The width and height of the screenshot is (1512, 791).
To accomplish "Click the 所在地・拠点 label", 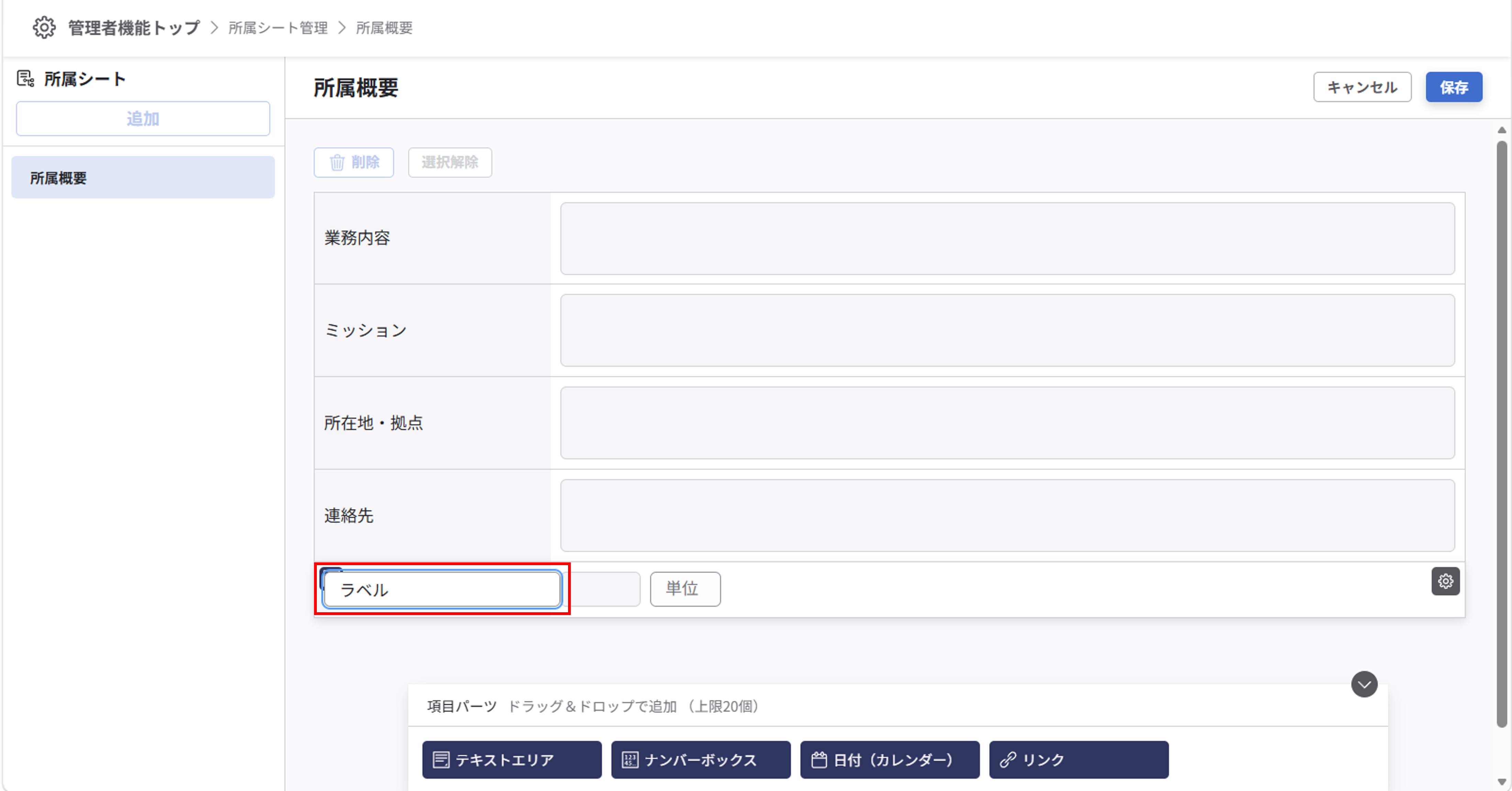I will coord(373,423).
